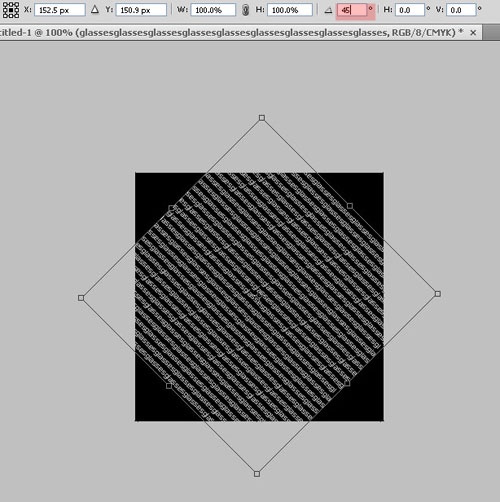Screen dimensions: 500x502
Task: Click the left corner transform handle
Action: point(81,298)
